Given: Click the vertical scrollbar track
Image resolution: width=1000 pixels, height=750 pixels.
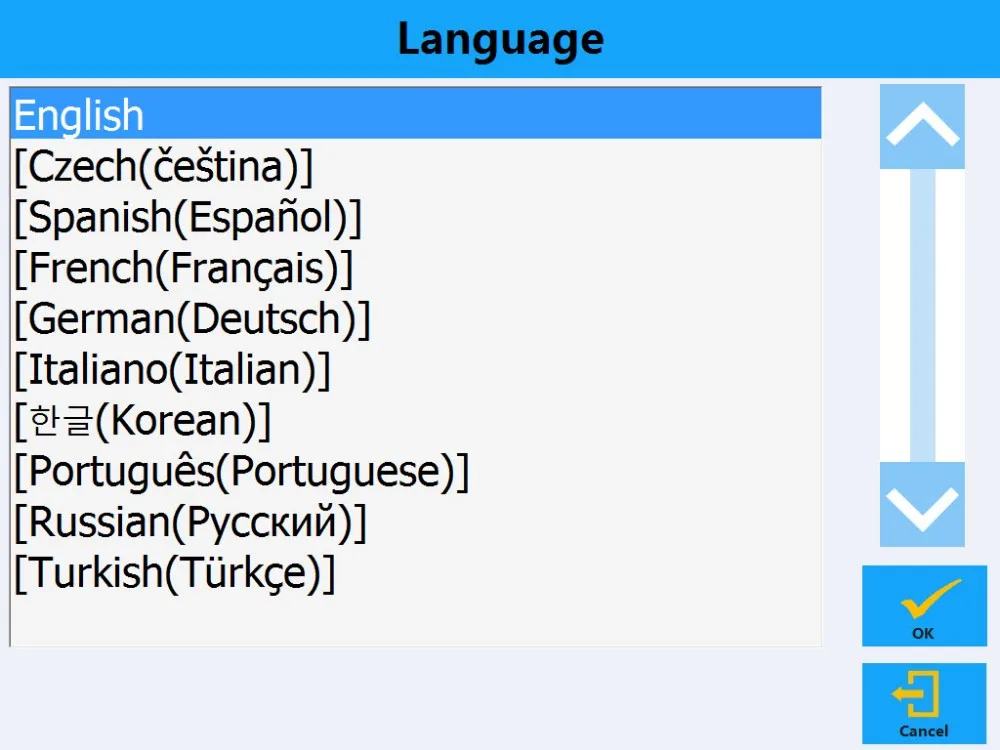Looking at the screenshot, I should [922, 300].
